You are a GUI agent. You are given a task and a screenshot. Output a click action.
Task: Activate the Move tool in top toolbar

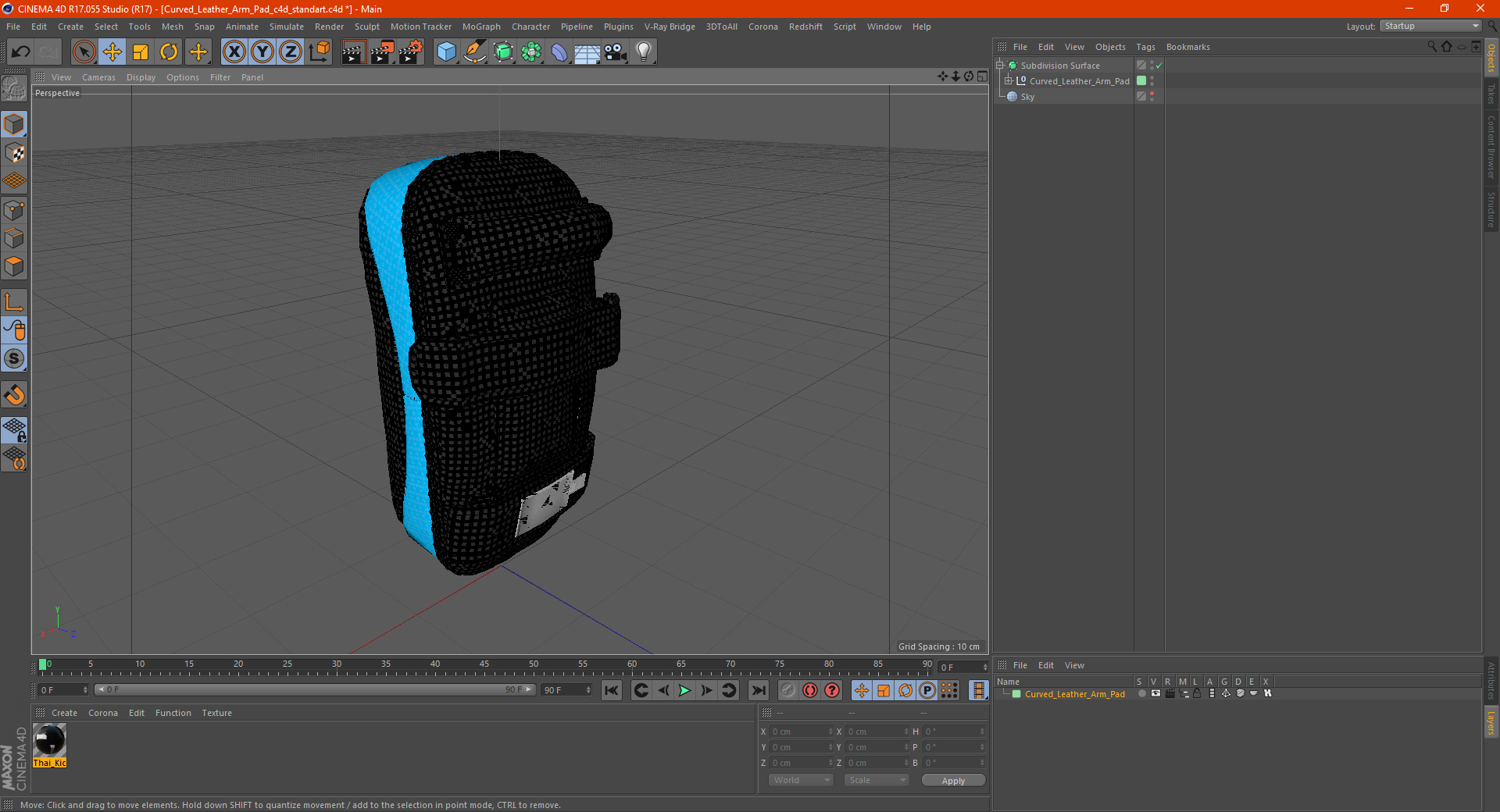click(112, 52)
